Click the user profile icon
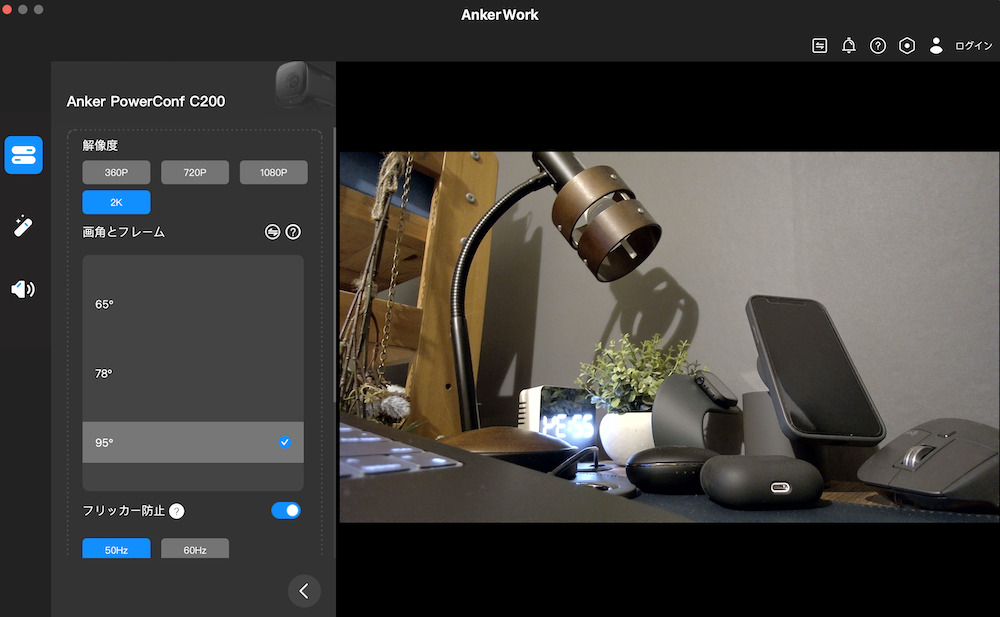 [936, 45]
